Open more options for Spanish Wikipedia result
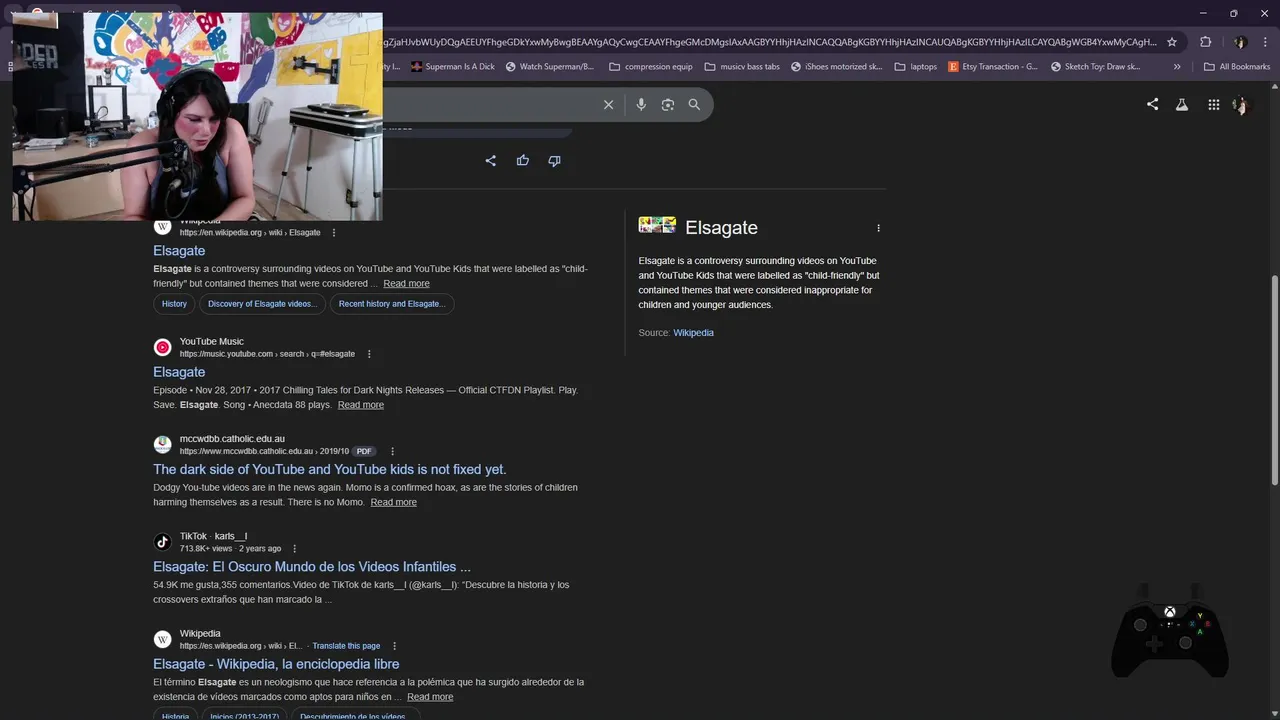Screen dimensions: 1280x720 (394, 646)
